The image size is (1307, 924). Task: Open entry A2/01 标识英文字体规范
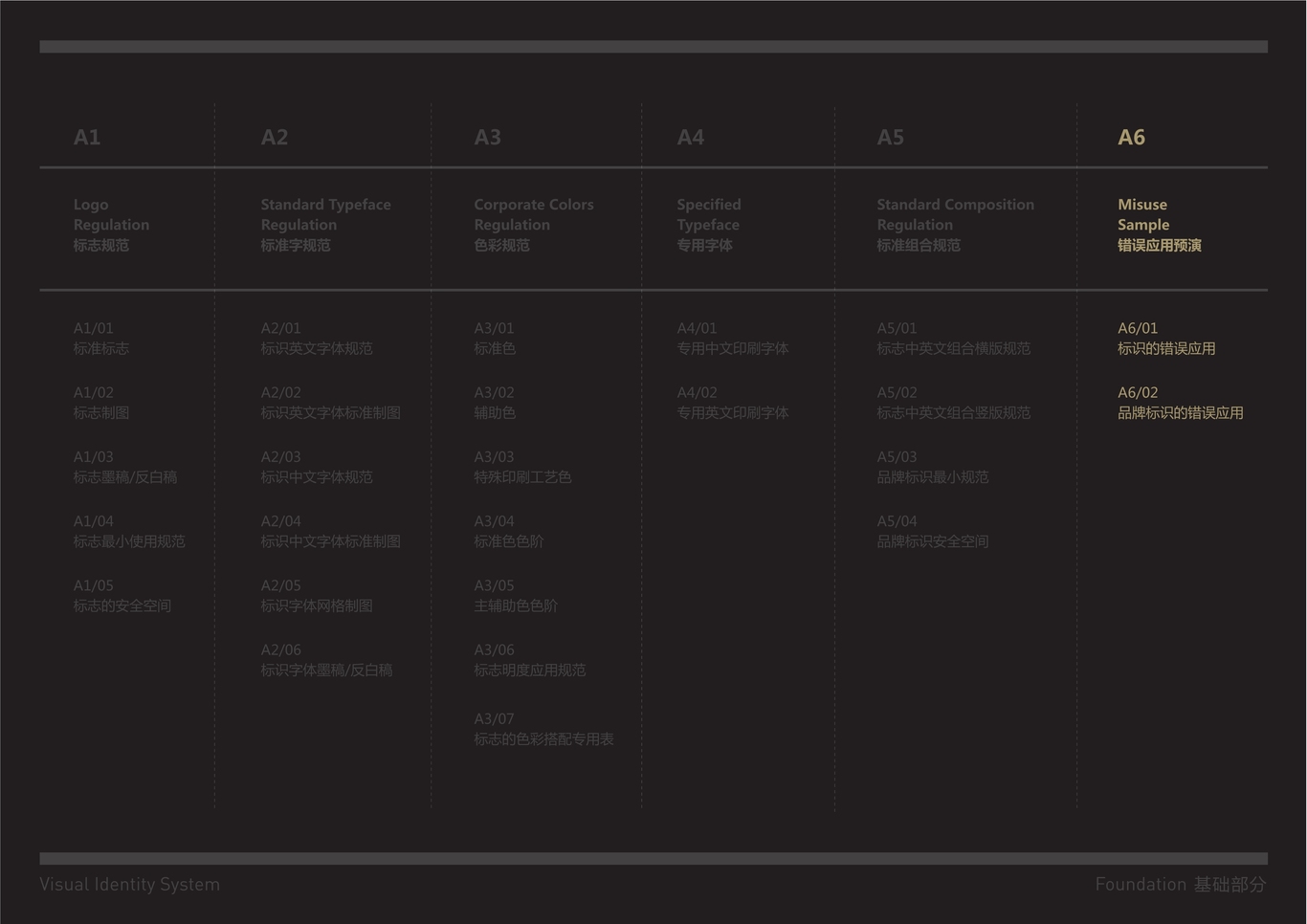317,339
